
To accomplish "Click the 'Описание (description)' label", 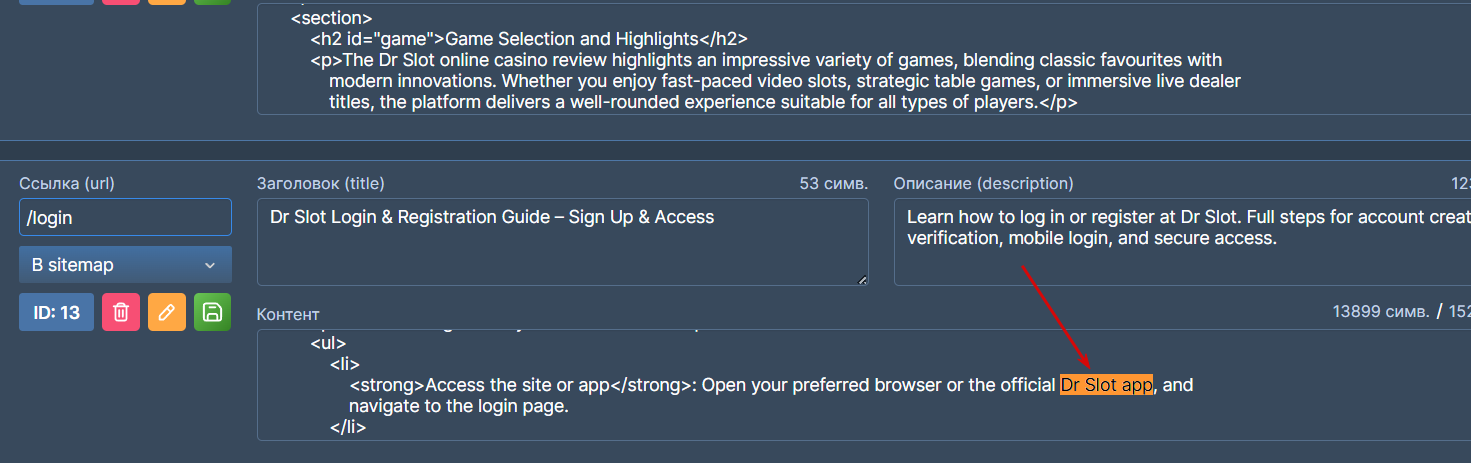I will pos(983,183).
